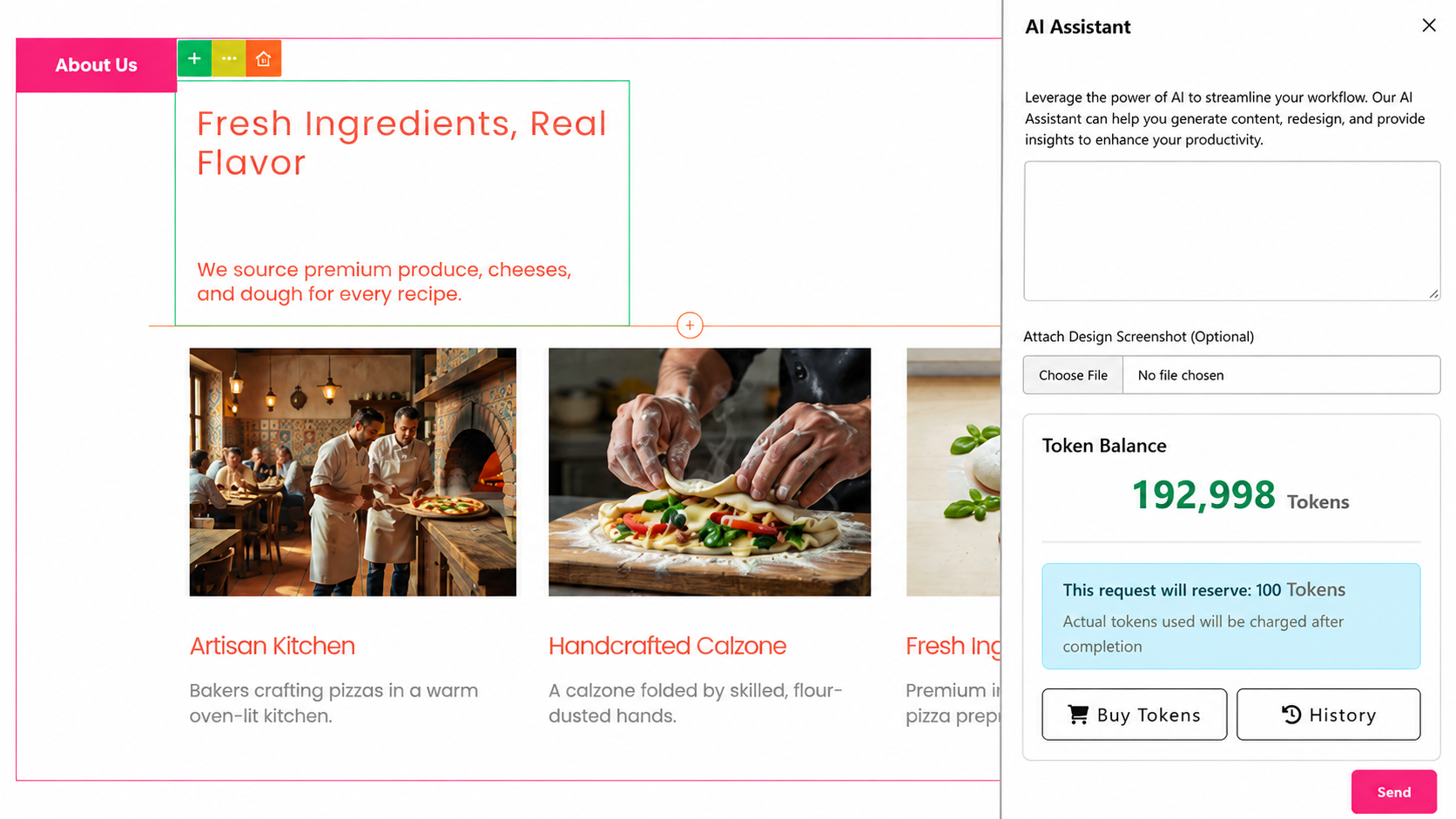Click the 'No file chosen' file field
The image size is (1456, 819).
(1281, 375)
